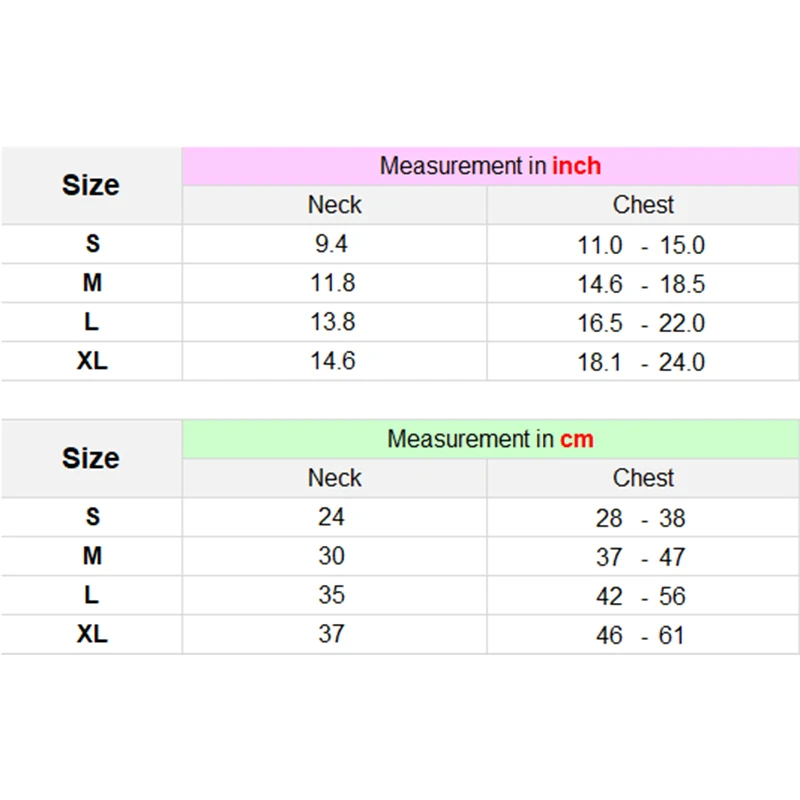Click the chest range 11.0 - 15.0

641,245
